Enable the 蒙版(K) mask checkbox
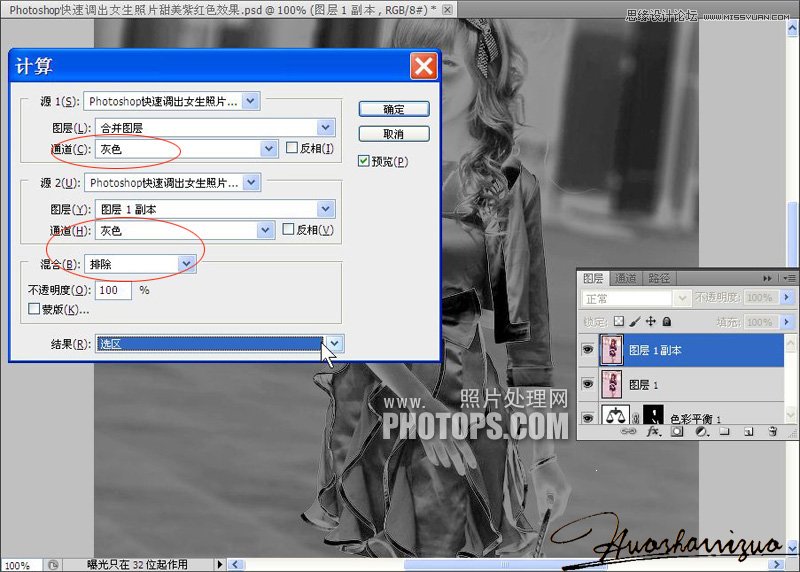The width and height of the screenshot is (800, 572). pyautogui.click(x=34, y=309)
